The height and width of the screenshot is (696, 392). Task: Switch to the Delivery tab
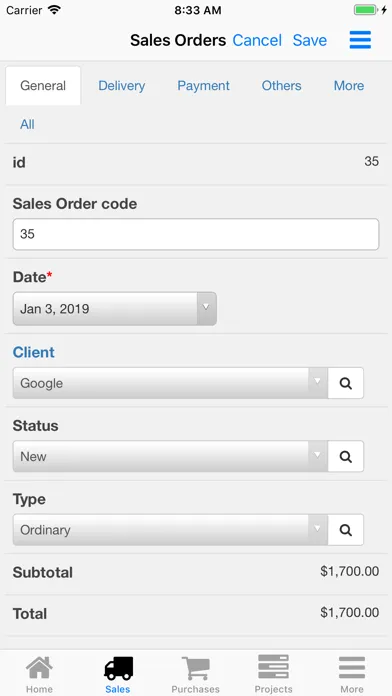122,86
